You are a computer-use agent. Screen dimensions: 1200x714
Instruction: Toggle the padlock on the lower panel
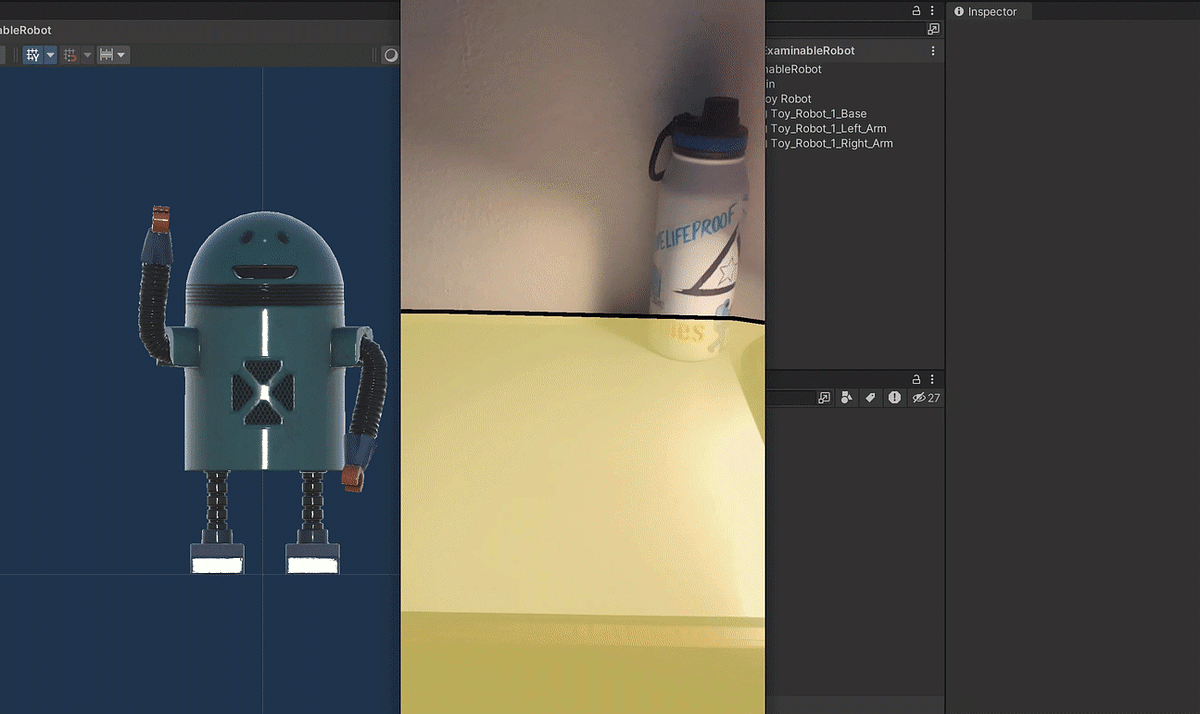[x=916, y=380]
